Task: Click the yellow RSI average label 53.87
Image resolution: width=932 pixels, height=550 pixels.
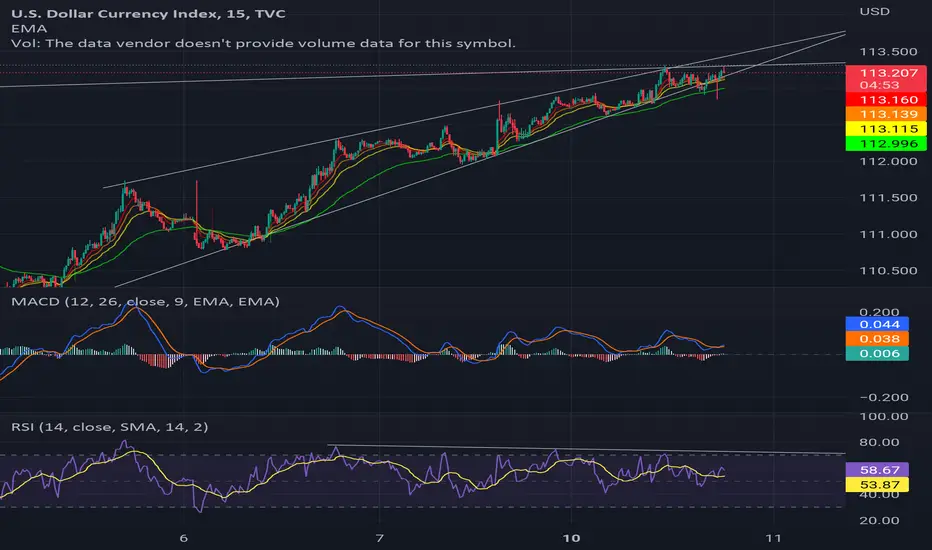Action: point(877,485)
